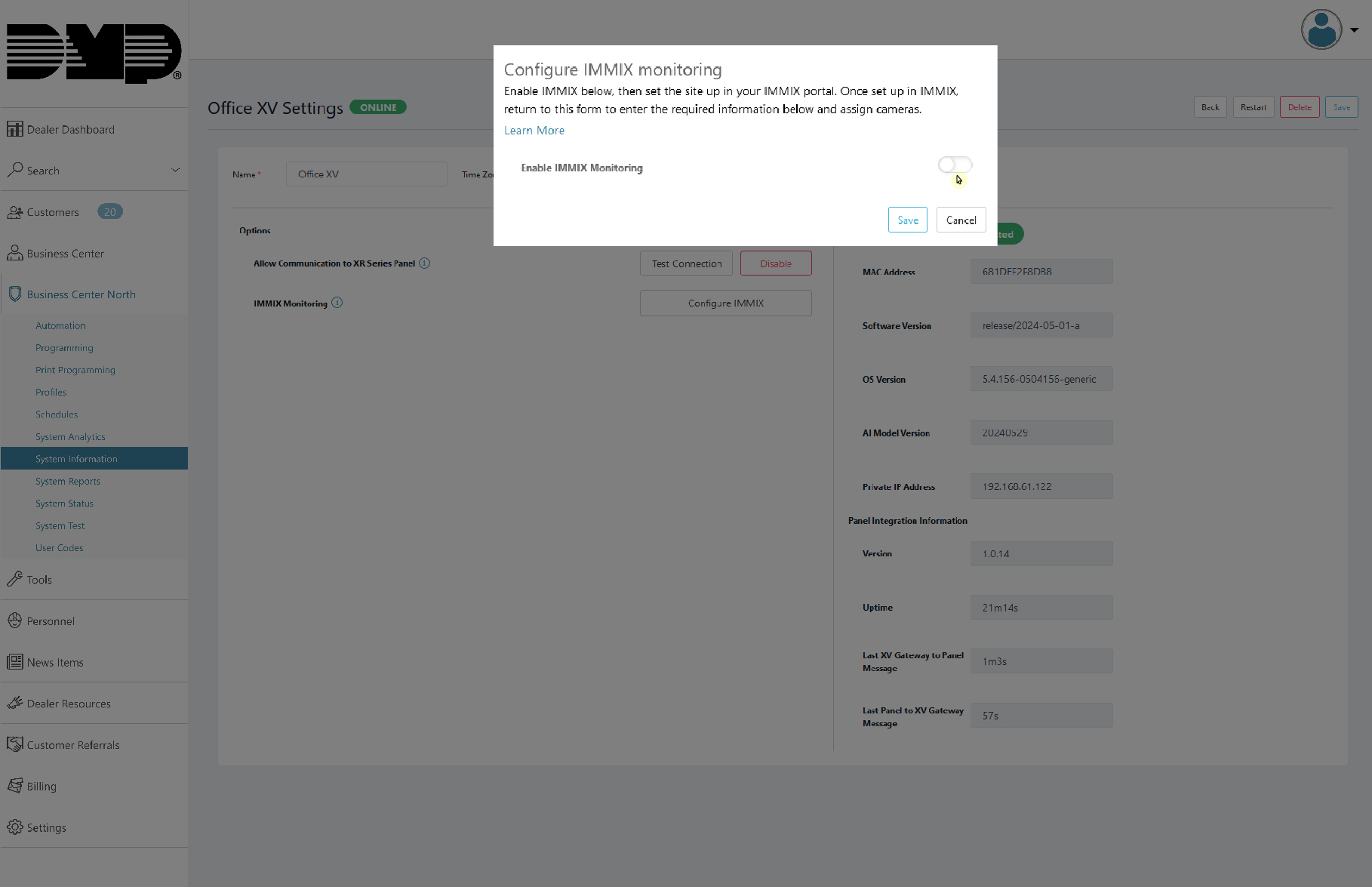1372x887 pixels.
Task: Open Programming submenu item
Action: [64, 348]
